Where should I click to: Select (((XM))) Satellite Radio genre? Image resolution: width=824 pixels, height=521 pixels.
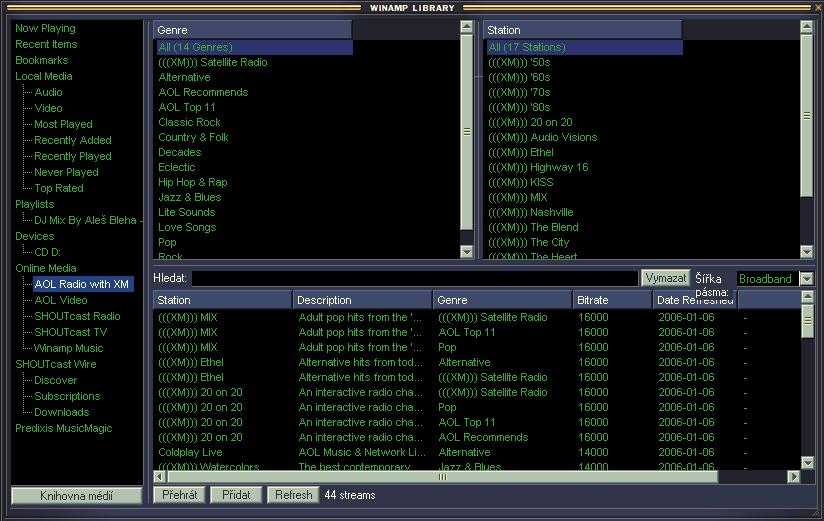click(213, 62)
